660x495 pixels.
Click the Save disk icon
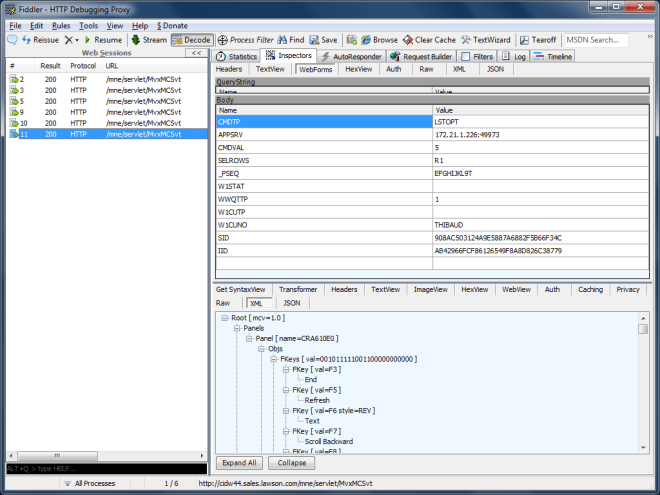(312, 40)
